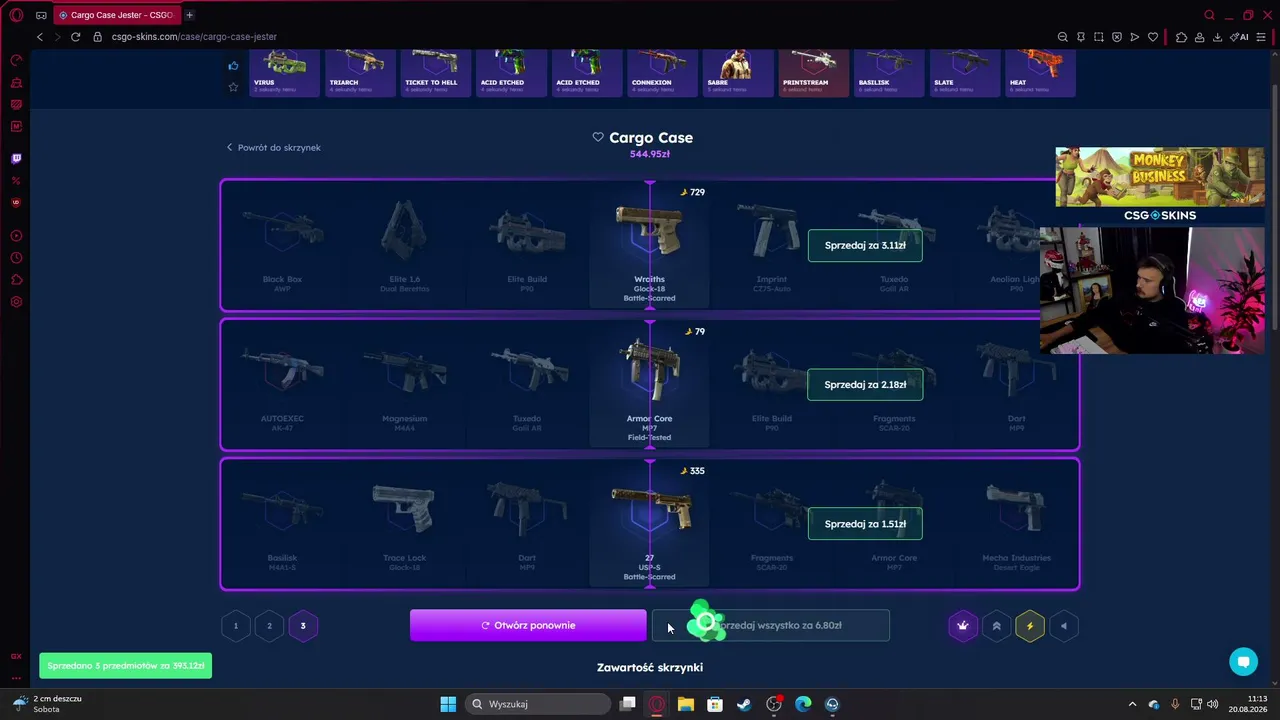Viewport: 1280px width, 720px height.
Task: Reload the current page
Action: (x=75, y=37)
